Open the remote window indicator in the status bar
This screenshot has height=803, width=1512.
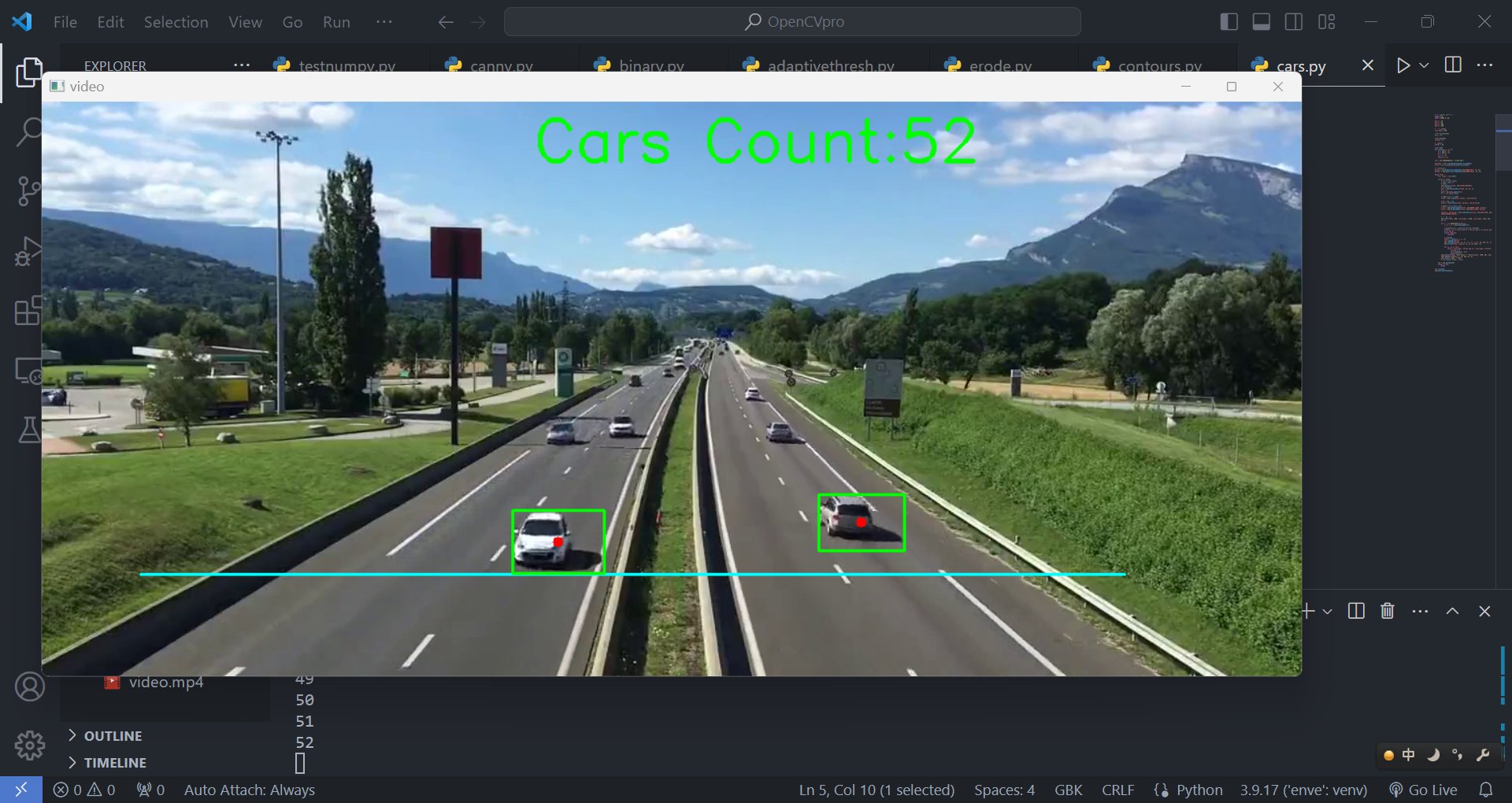[x=21, y=790]
